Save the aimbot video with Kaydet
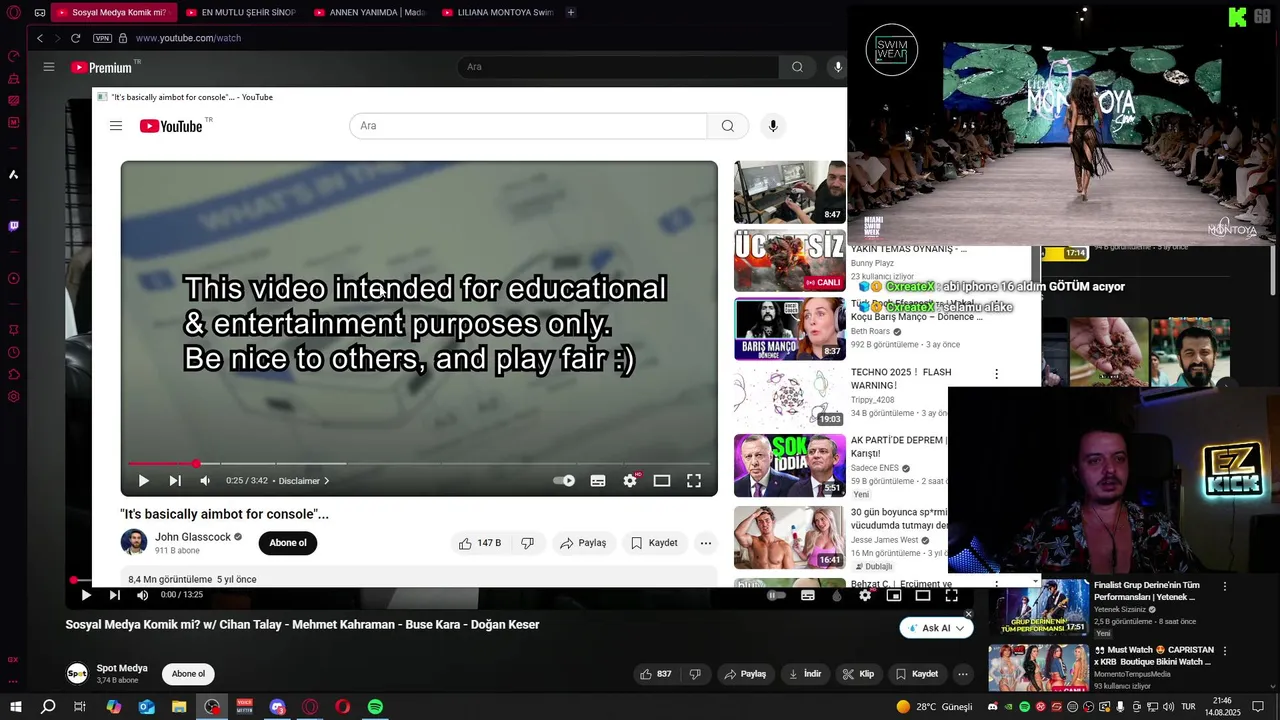 coord(654,543)
